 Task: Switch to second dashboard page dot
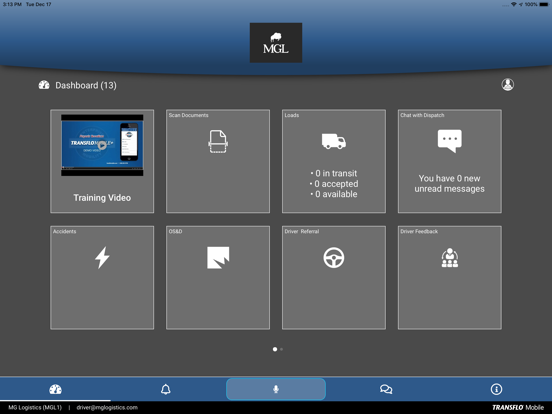click(x=281, y=349)
